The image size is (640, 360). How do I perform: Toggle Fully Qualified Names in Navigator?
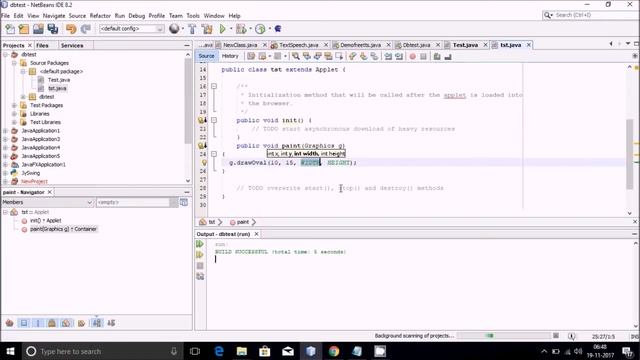(81, 323)
